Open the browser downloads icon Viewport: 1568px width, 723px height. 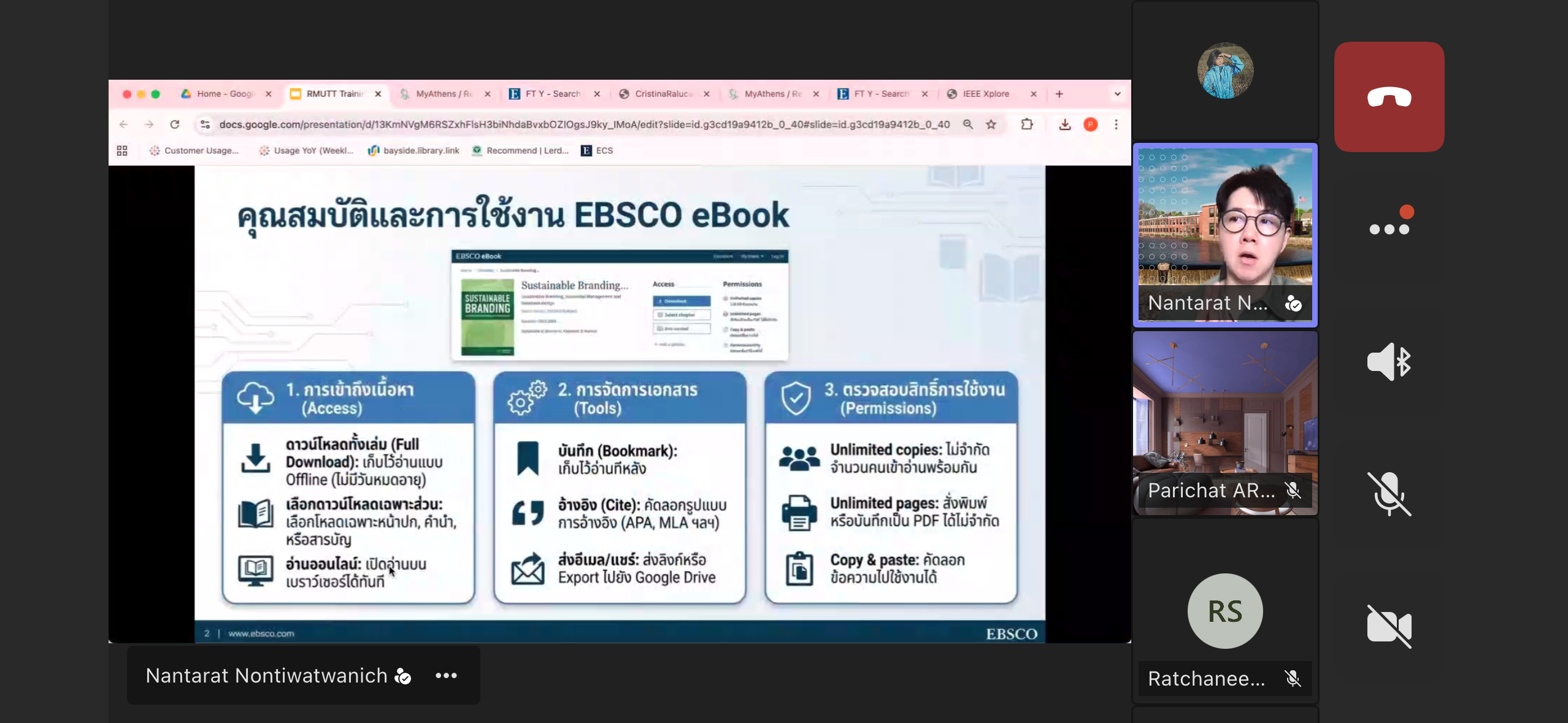[1064, 124]
